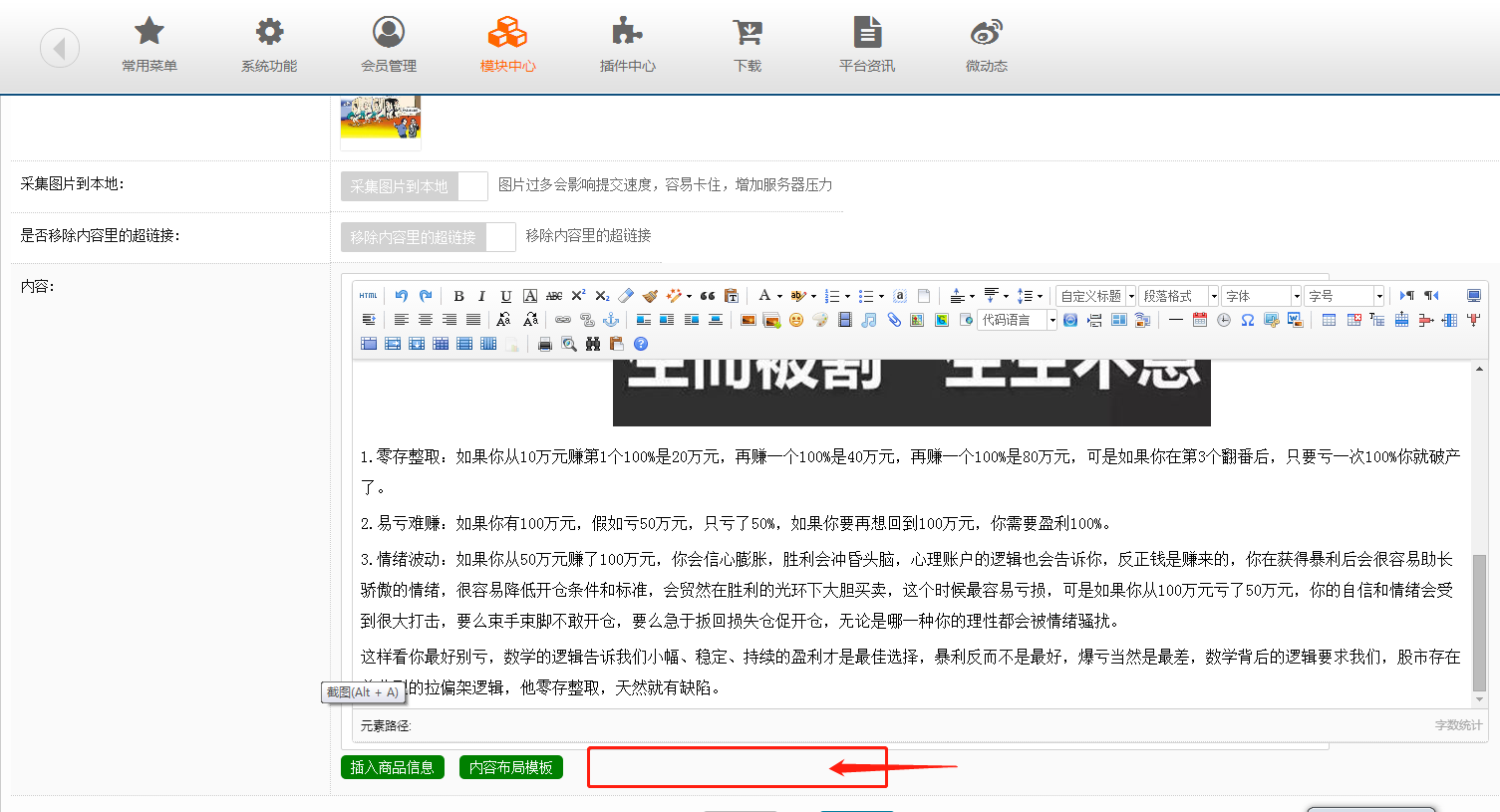This screenshot has width=1500, height=812.
Task: Click the Bold formatting icon
Action: coord(458,296)
